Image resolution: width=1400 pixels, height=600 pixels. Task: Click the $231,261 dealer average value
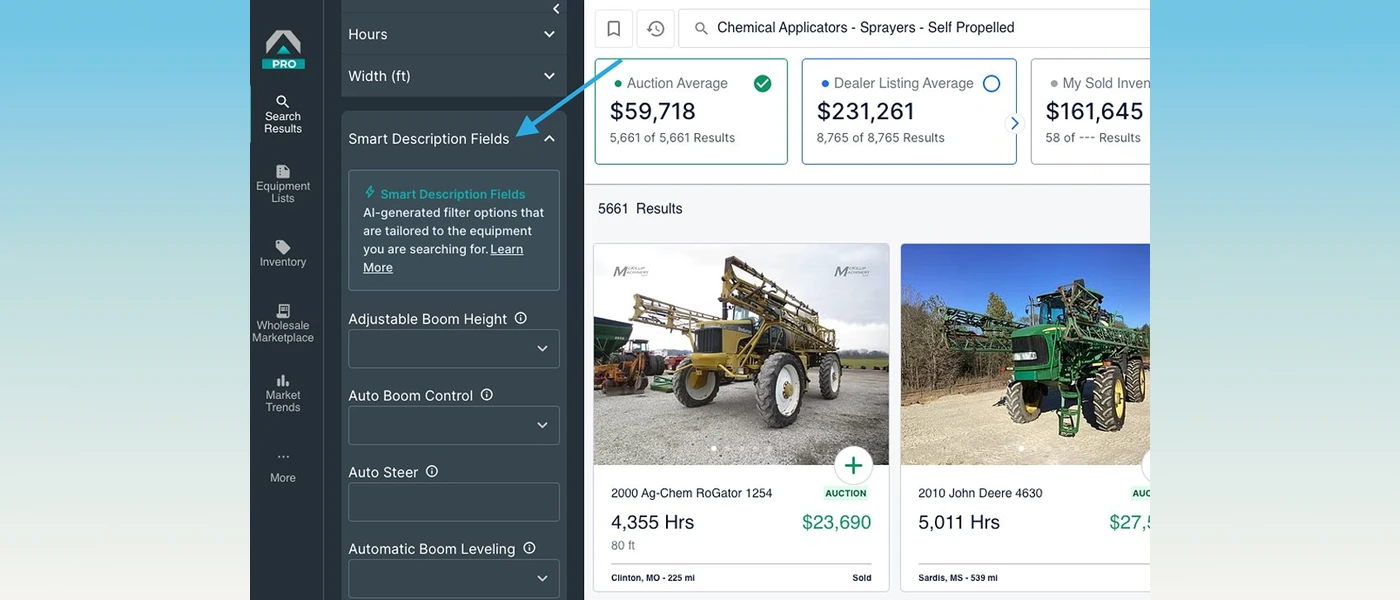point(866,111)
